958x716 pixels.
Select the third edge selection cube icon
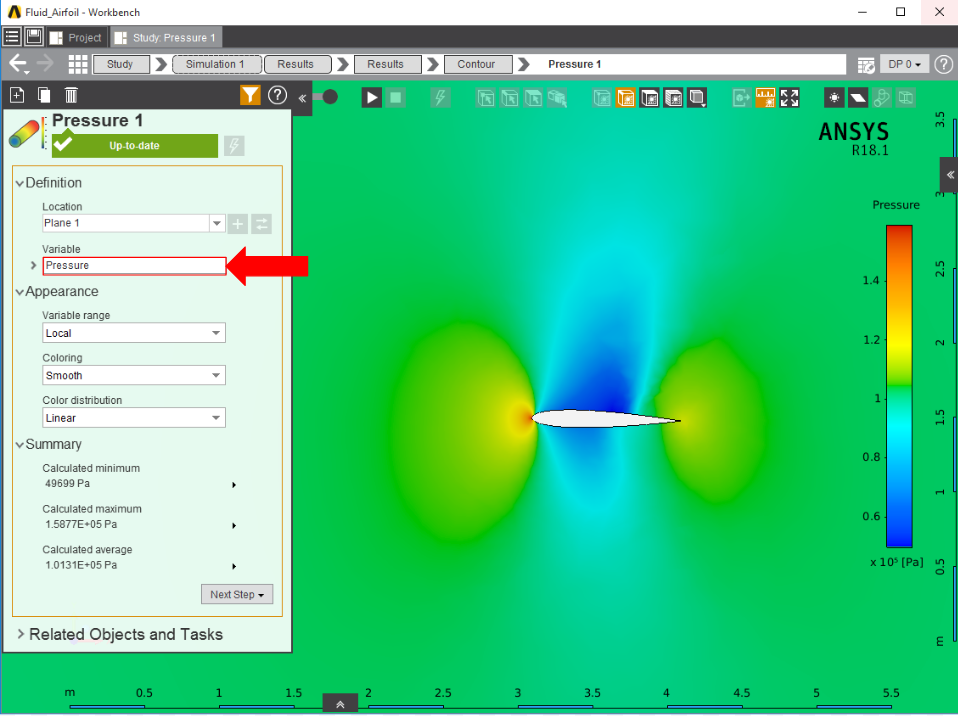[533, 98]
